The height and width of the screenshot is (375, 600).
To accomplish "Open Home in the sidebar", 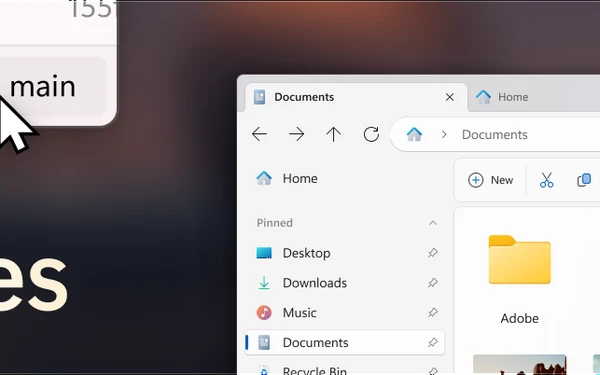I will click(x=344, y=179).
